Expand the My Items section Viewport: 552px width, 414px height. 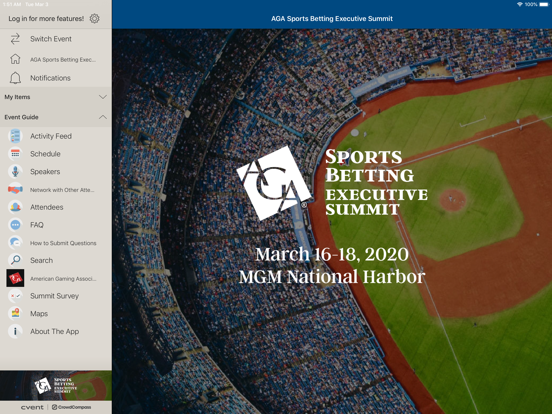pyautogui.click(x=56, y=97)
